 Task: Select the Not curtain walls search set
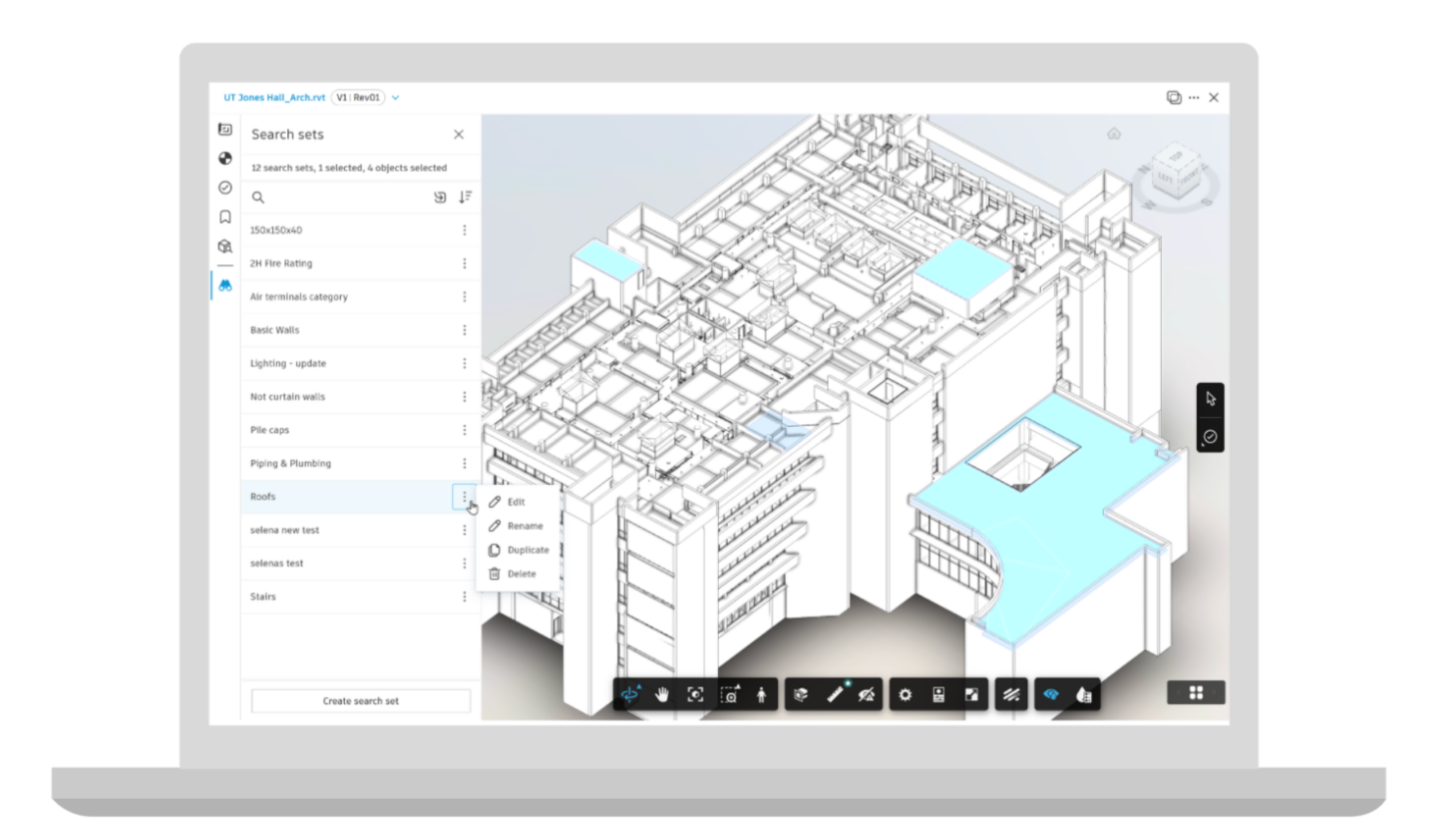click(x=360, y=397)
